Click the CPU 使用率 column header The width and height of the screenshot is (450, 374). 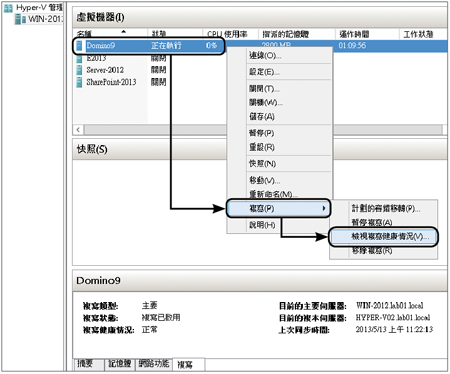(227, 34)
